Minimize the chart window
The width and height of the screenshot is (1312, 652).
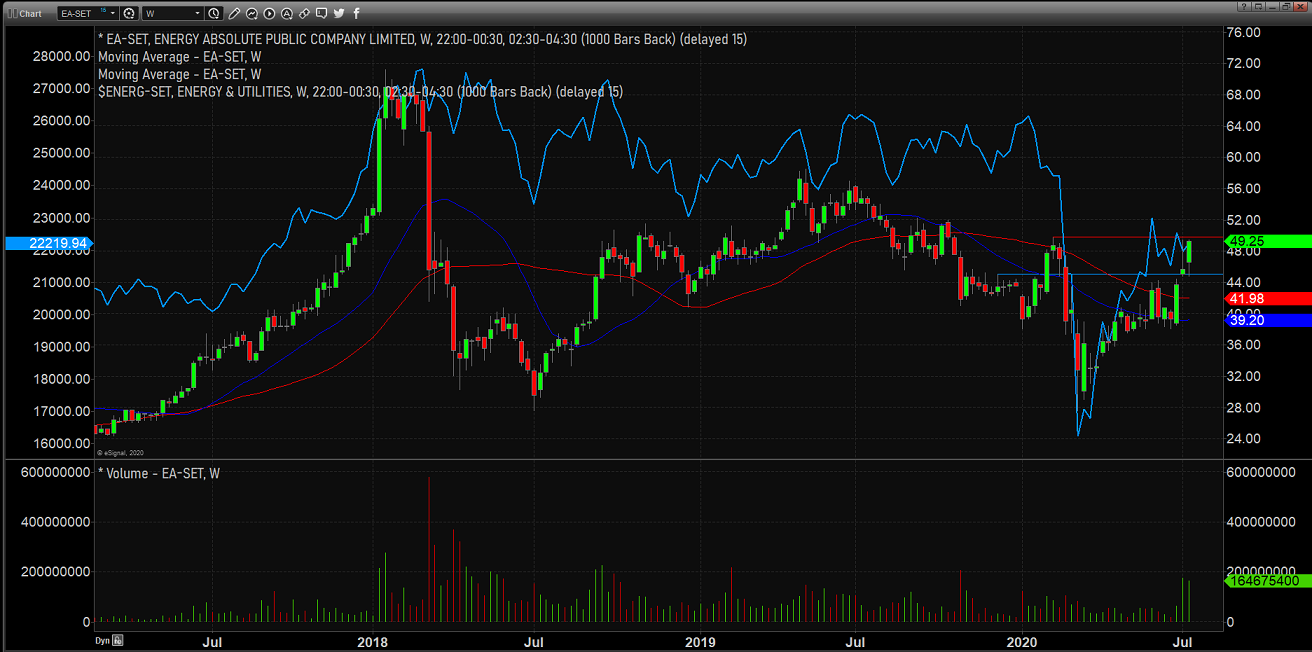pos(1272,7)
